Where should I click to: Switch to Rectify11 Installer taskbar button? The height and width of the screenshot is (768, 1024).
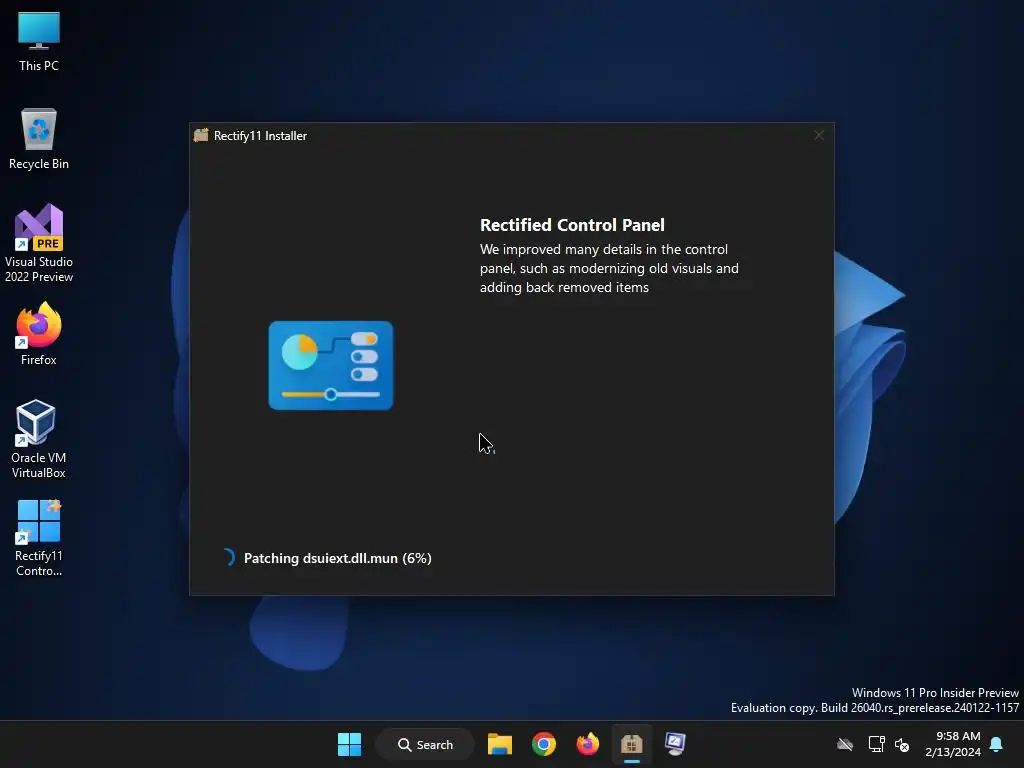[x=632, y=744]
